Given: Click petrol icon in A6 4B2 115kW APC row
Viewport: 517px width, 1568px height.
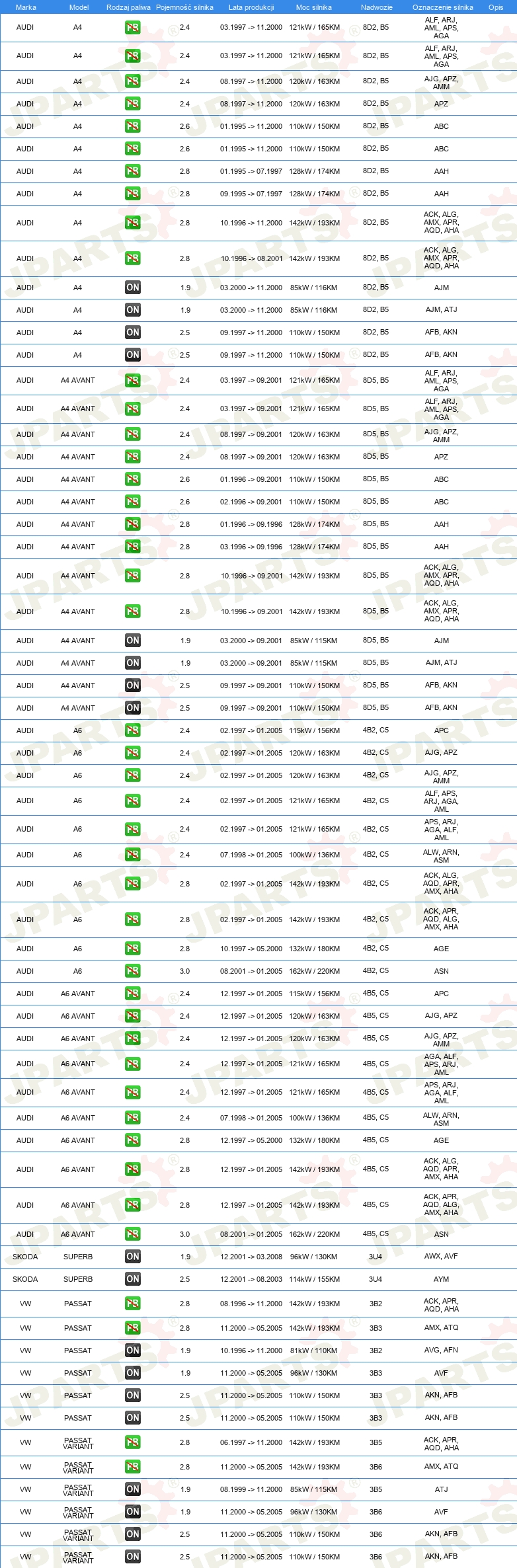Looking at the screenshot, I should point(132,730).
